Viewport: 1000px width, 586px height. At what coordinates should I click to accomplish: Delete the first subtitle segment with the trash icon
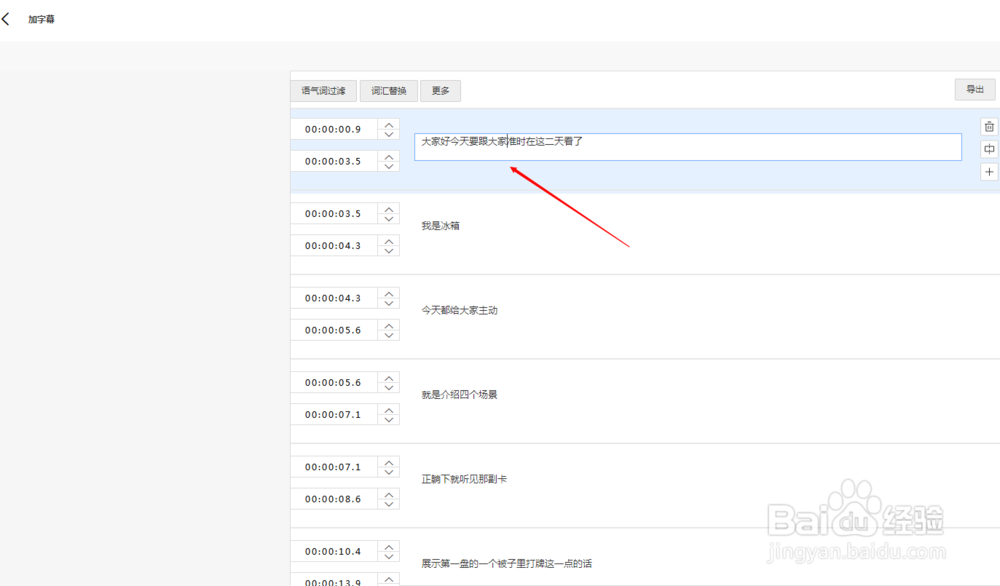point(989,126)
